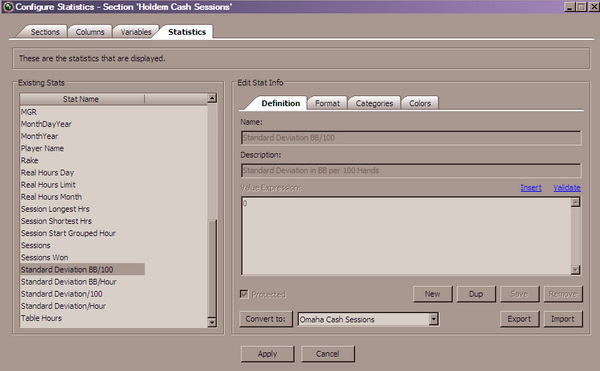Click Value Expression scroll down arrow
The height and width of the screenshot is (371, 600).
click(x=576, y=270)
